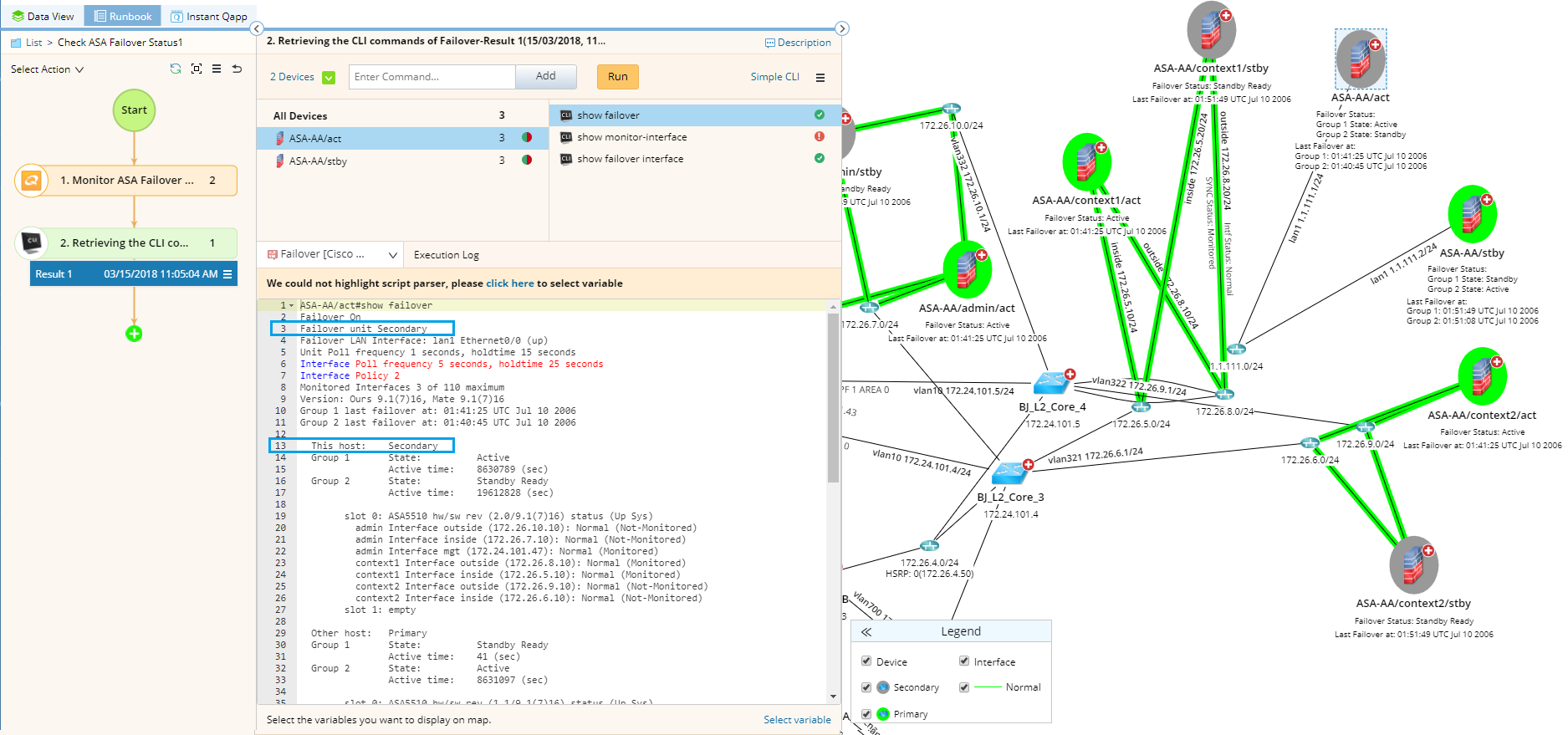Select the ASA-AA/act device row
This screenshot has height=735, width=1568.
tap(402, 138)
